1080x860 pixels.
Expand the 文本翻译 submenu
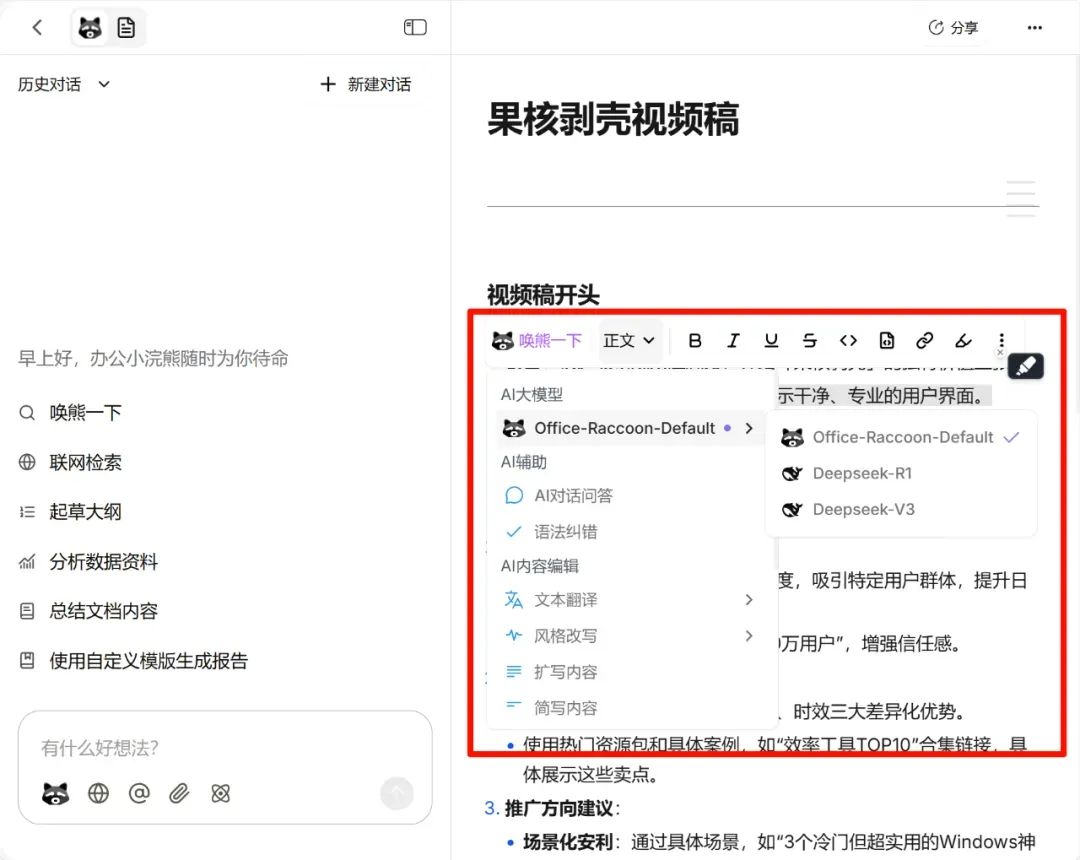point(630,600)
